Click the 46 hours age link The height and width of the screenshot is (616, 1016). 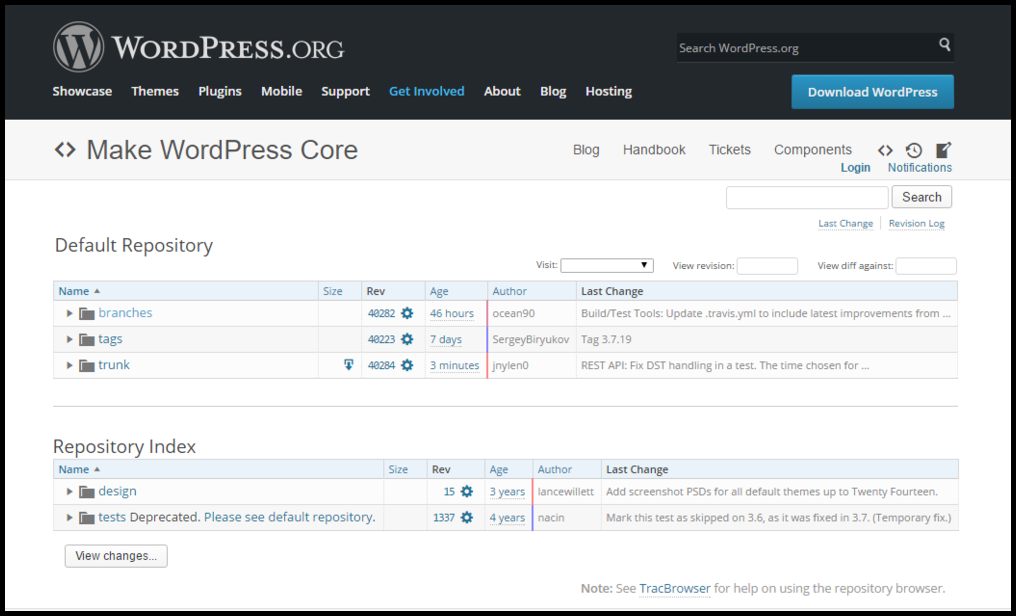pos(452,314)
